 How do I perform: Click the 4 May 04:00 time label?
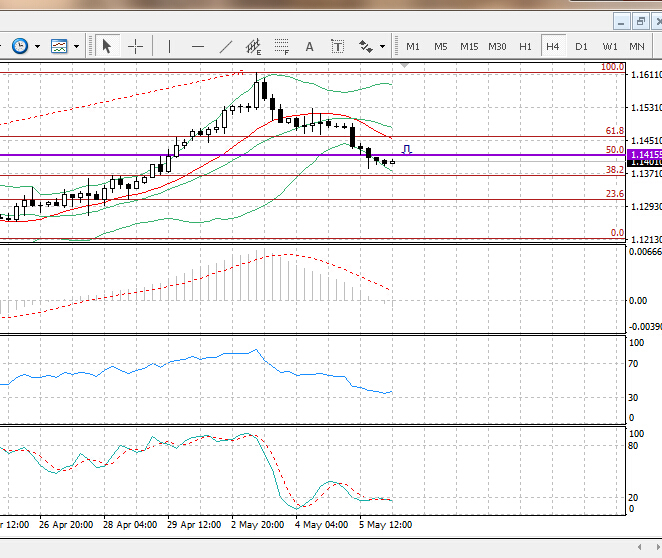[322, 525]
